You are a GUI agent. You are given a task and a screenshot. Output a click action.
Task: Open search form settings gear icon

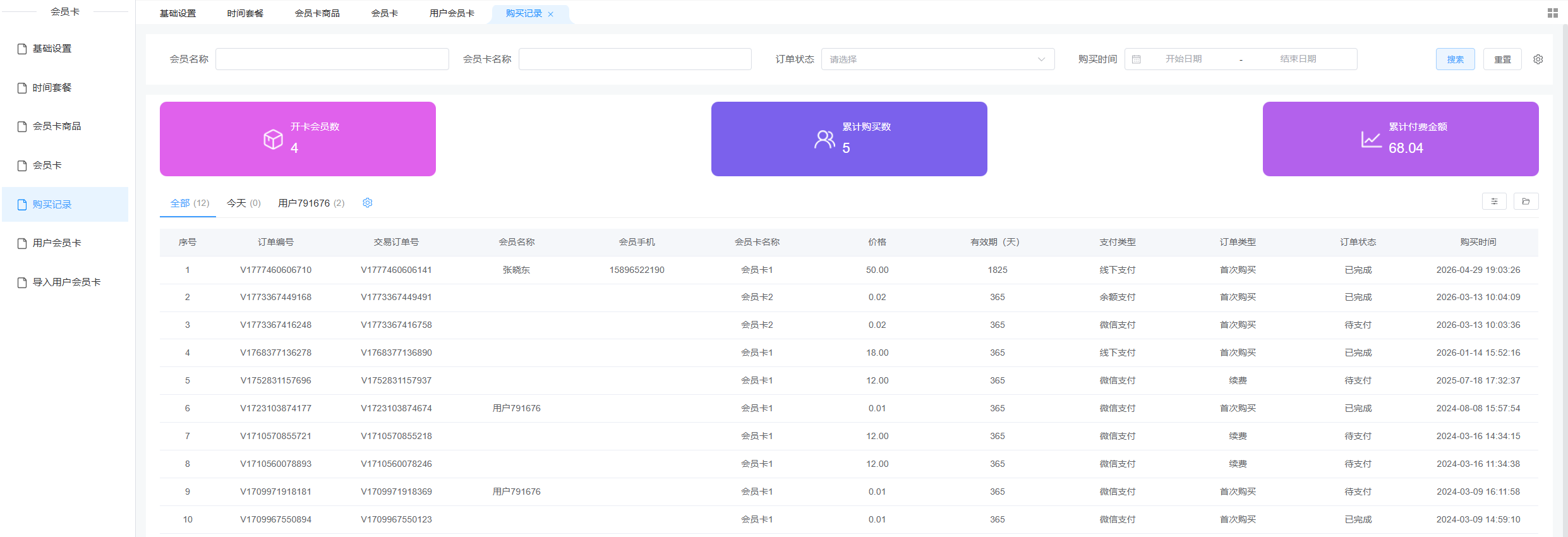[1538, 59]
